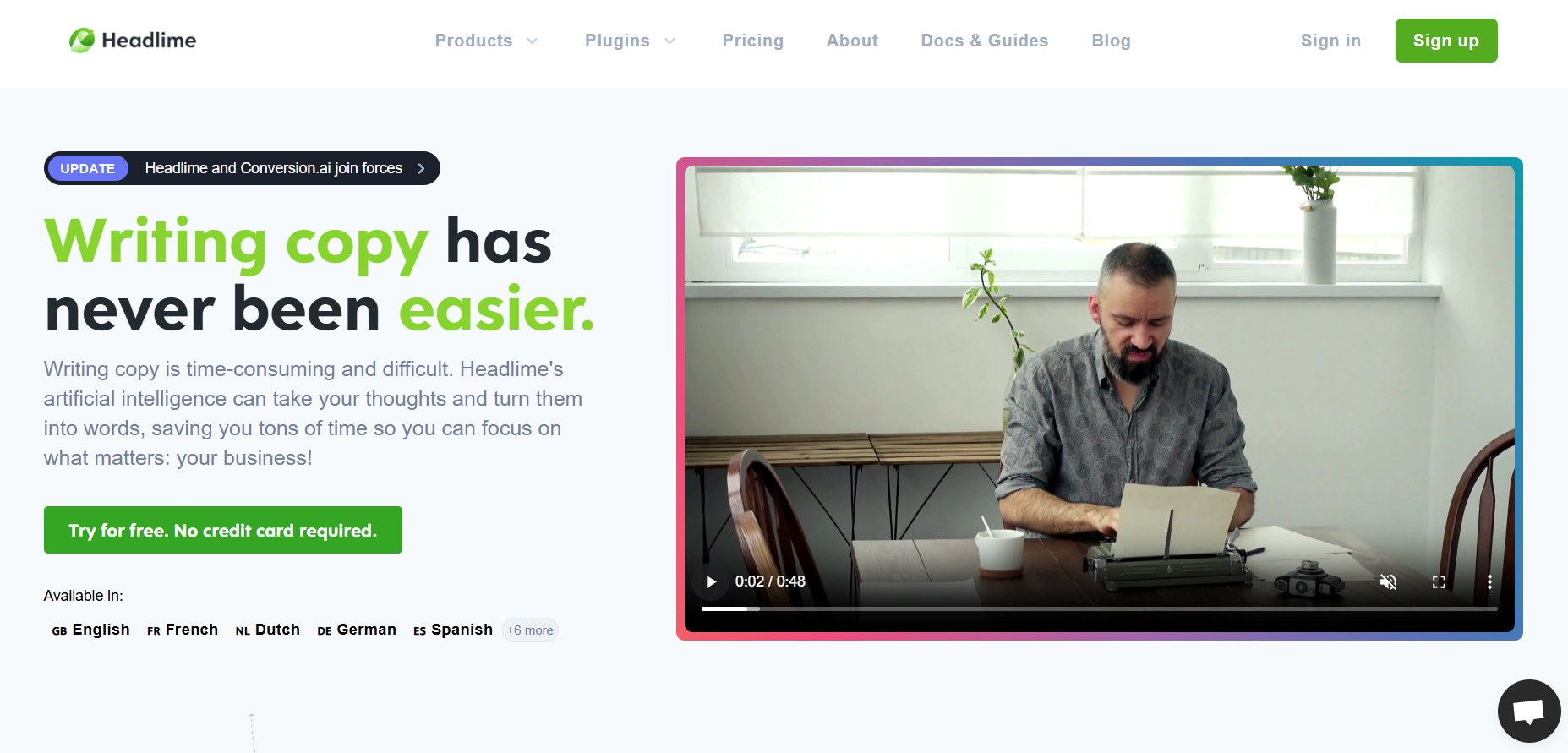Expand the Products dropdown menu
Viewport: 1568px width, 753px height.
coord(486,41)
